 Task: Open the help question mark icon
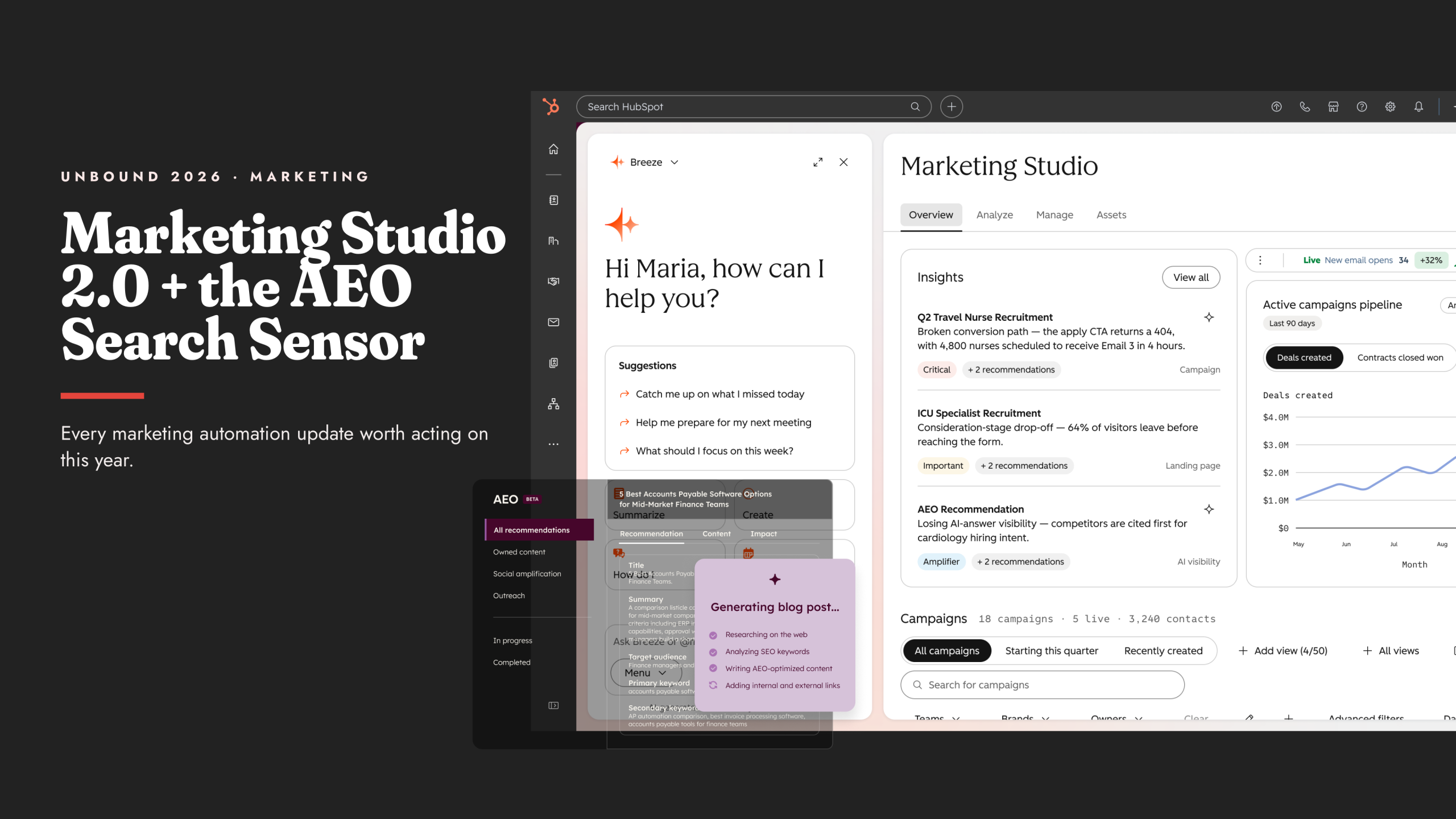pos(1362,106)
